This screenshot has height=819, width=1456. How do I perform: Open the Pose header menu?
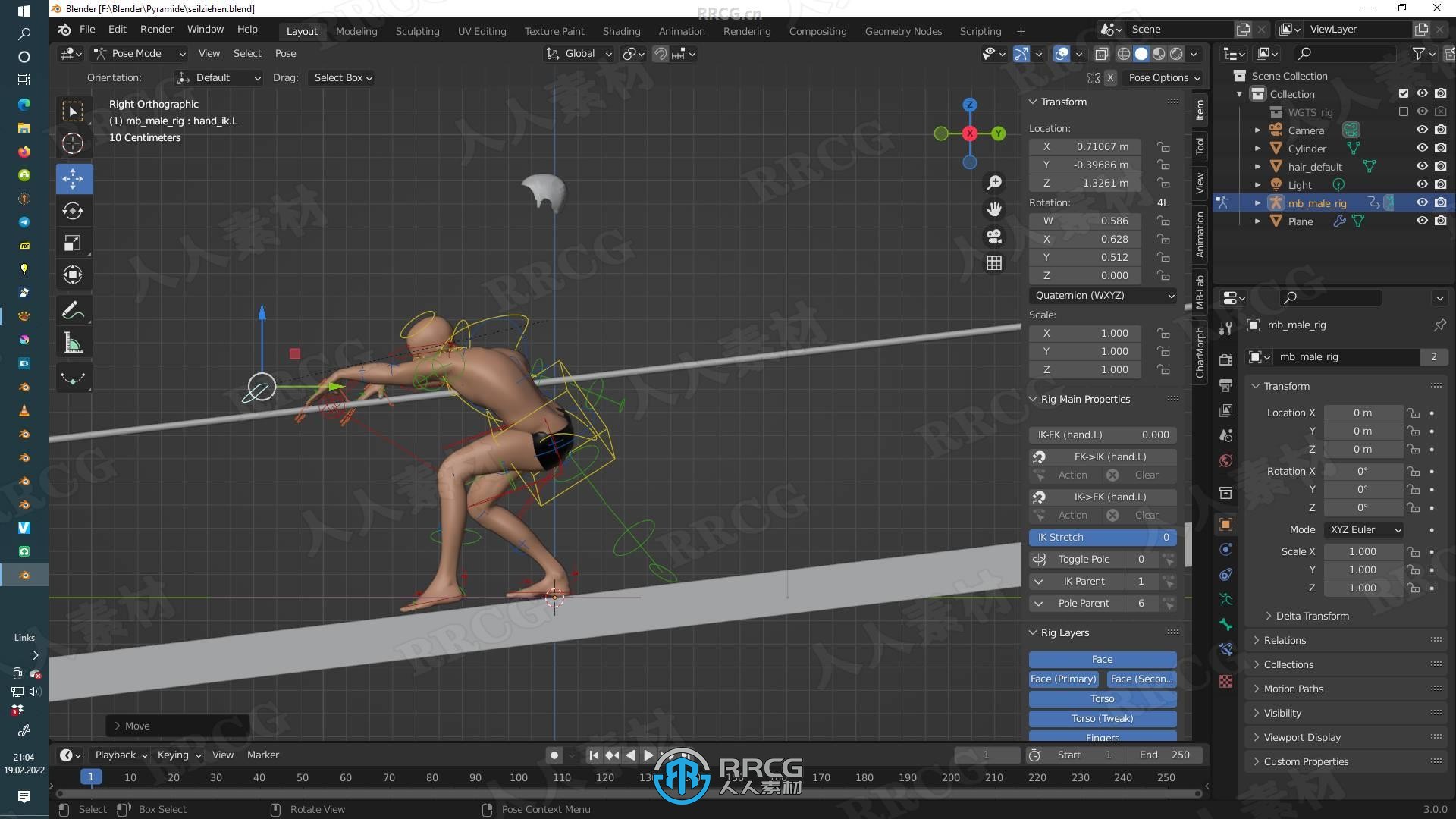point(285,54)
